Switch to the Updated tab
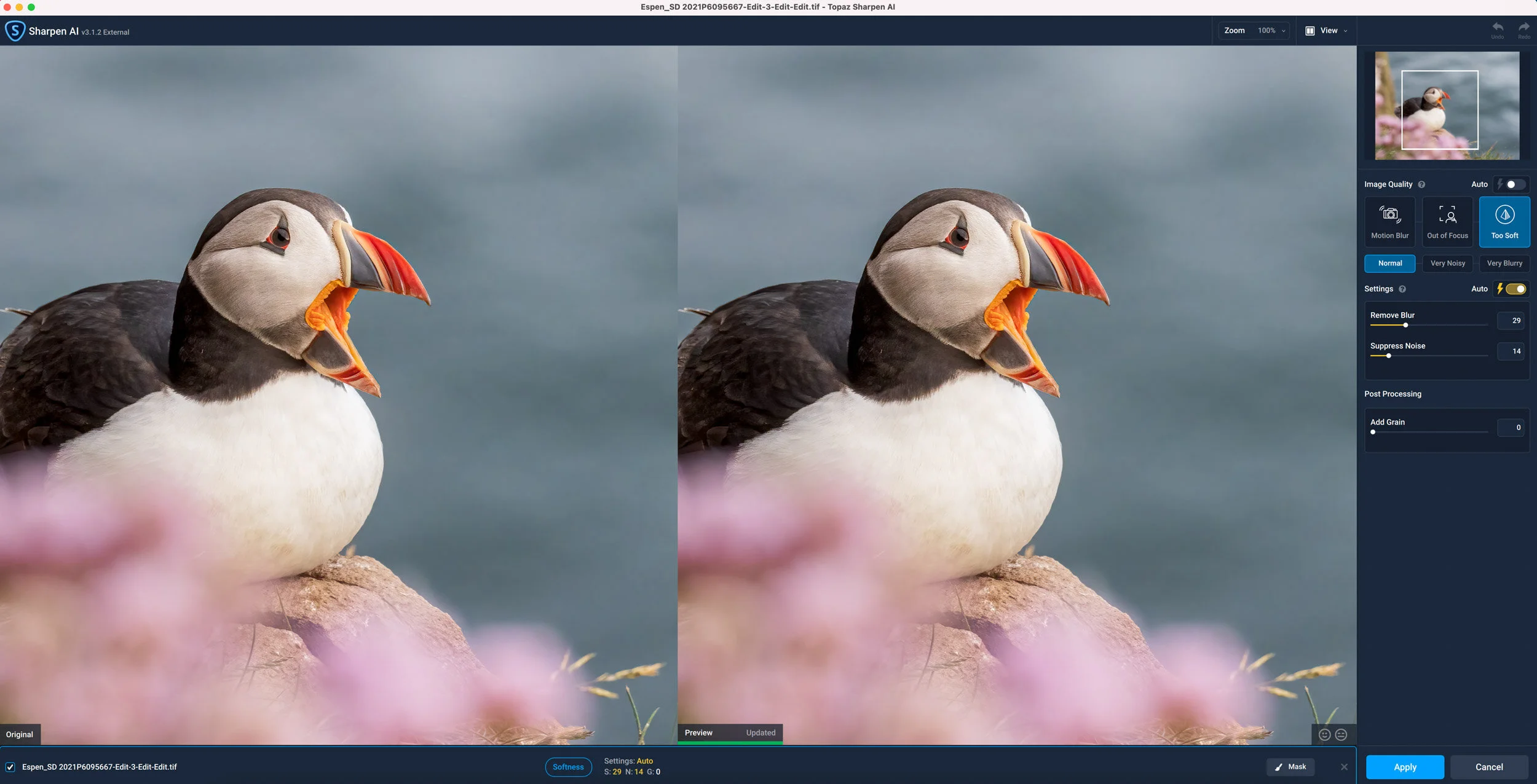Viewport: 1537px width, 784px height. click(761, 732)
